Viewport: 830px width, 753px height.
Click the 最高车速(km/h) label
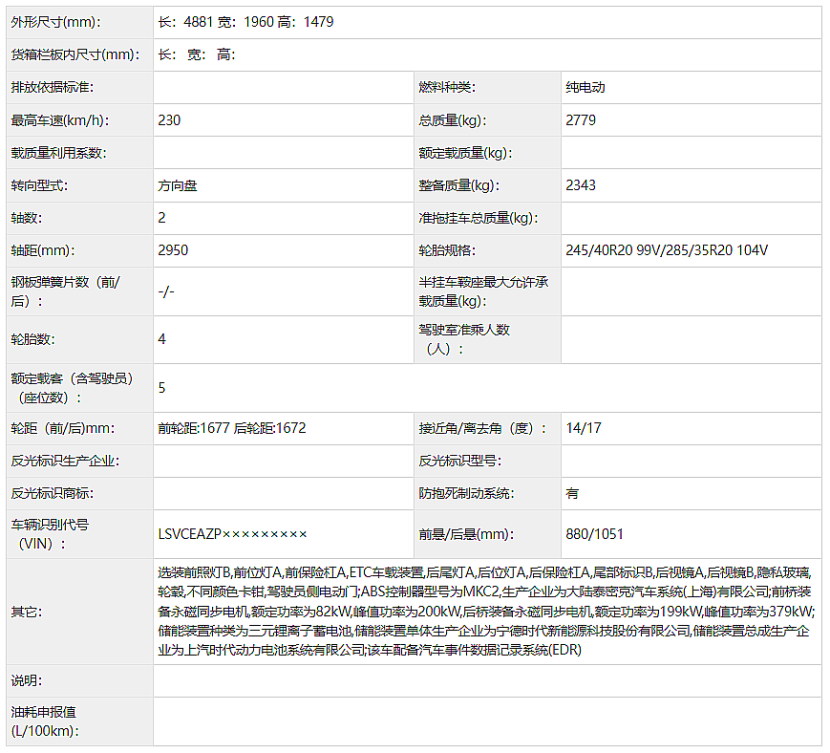60,120
